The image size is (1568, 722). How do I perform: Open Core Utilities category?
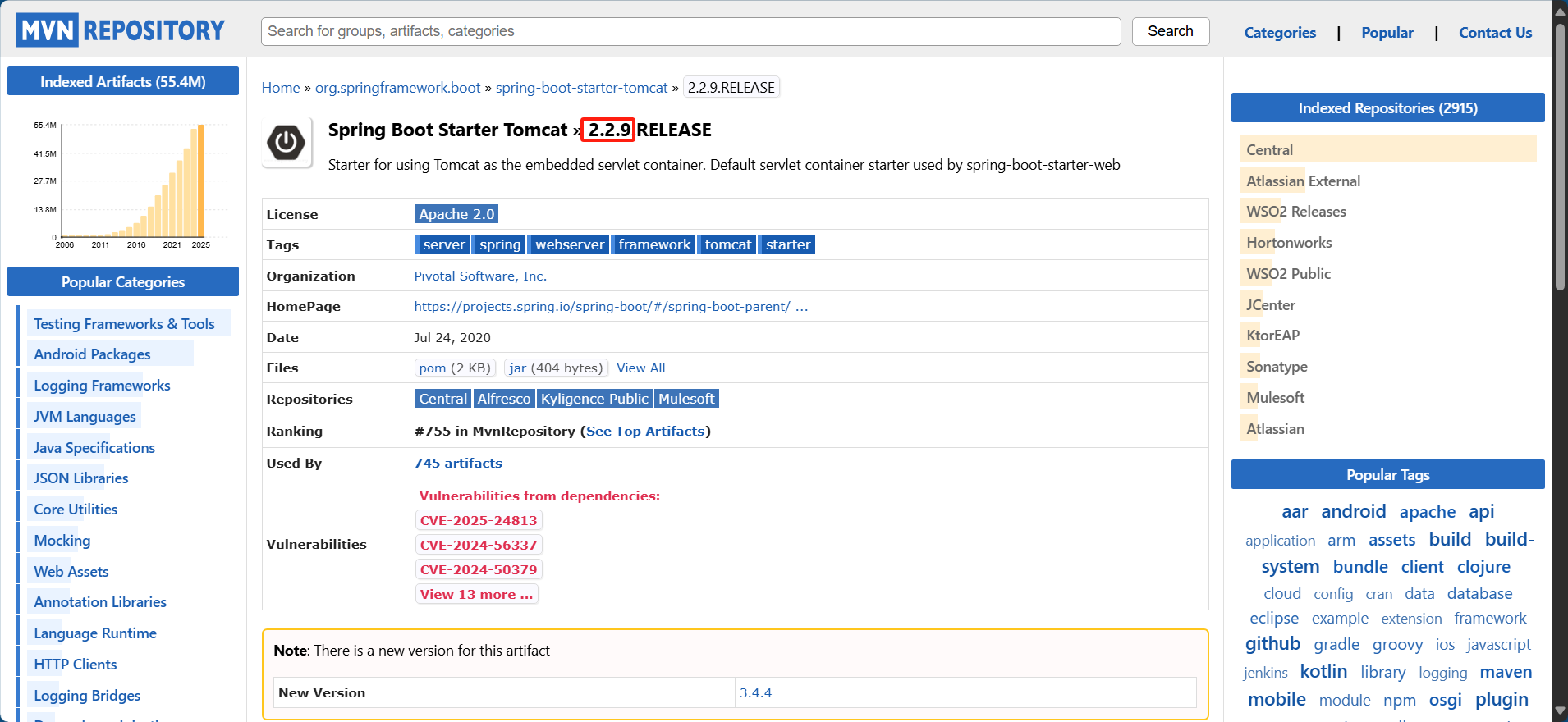76,510
